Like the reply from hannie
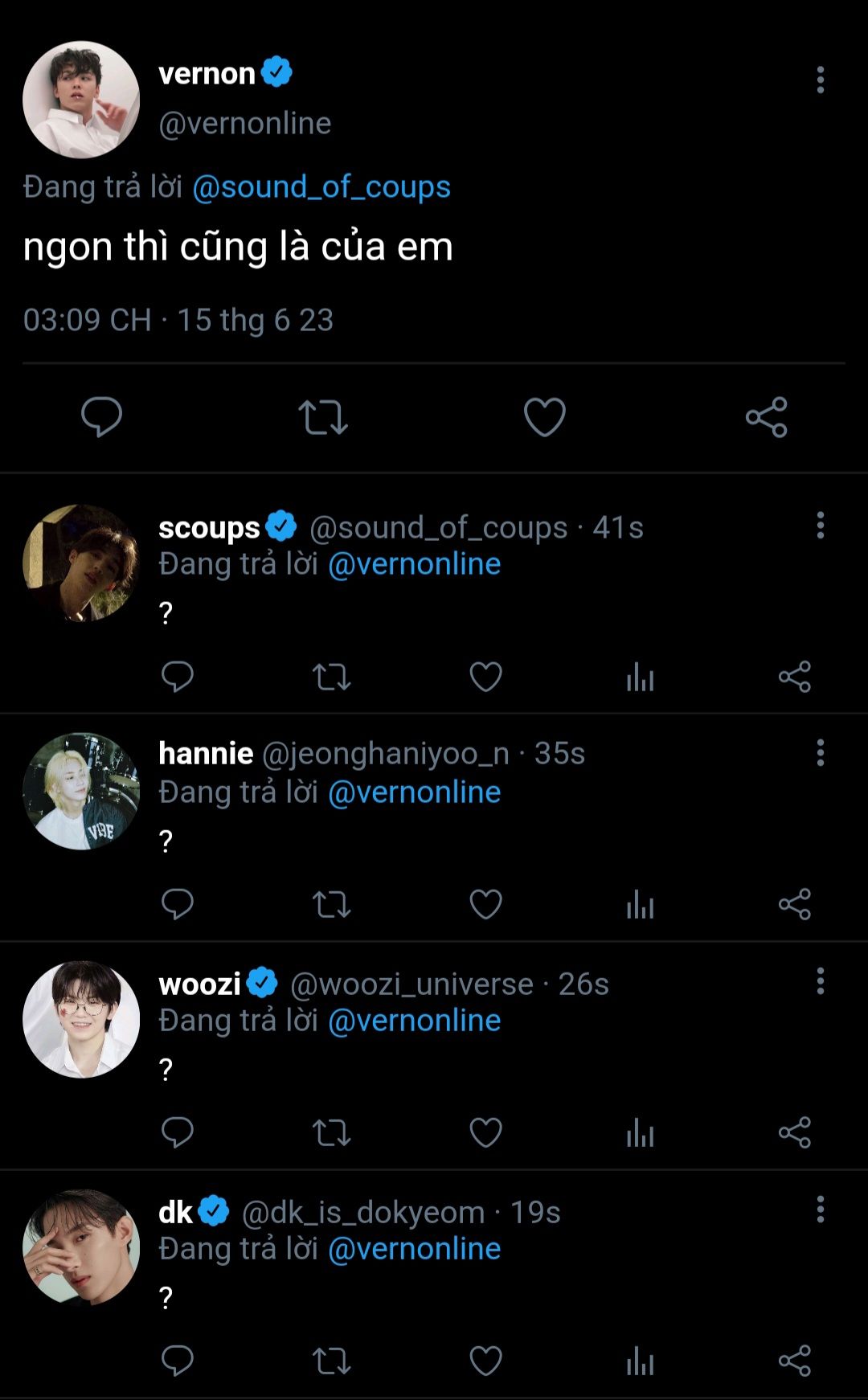This screenshot has width=868, height=1400. pos(485,904)
